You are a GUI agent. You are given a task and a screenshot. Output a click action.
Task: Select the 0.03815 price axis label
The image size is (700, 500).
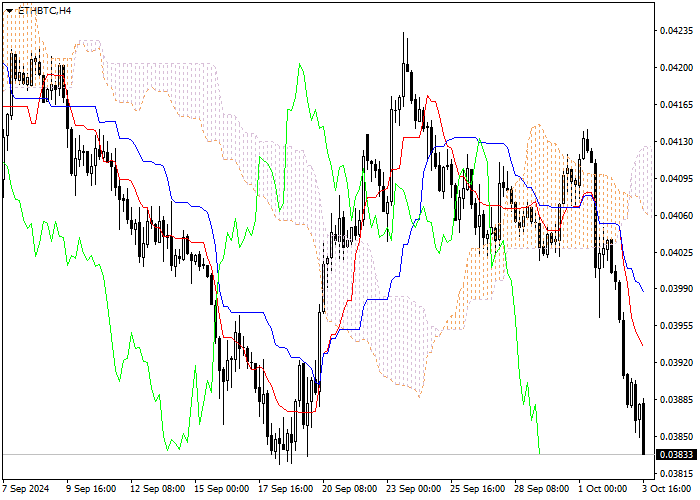point(677,473)
